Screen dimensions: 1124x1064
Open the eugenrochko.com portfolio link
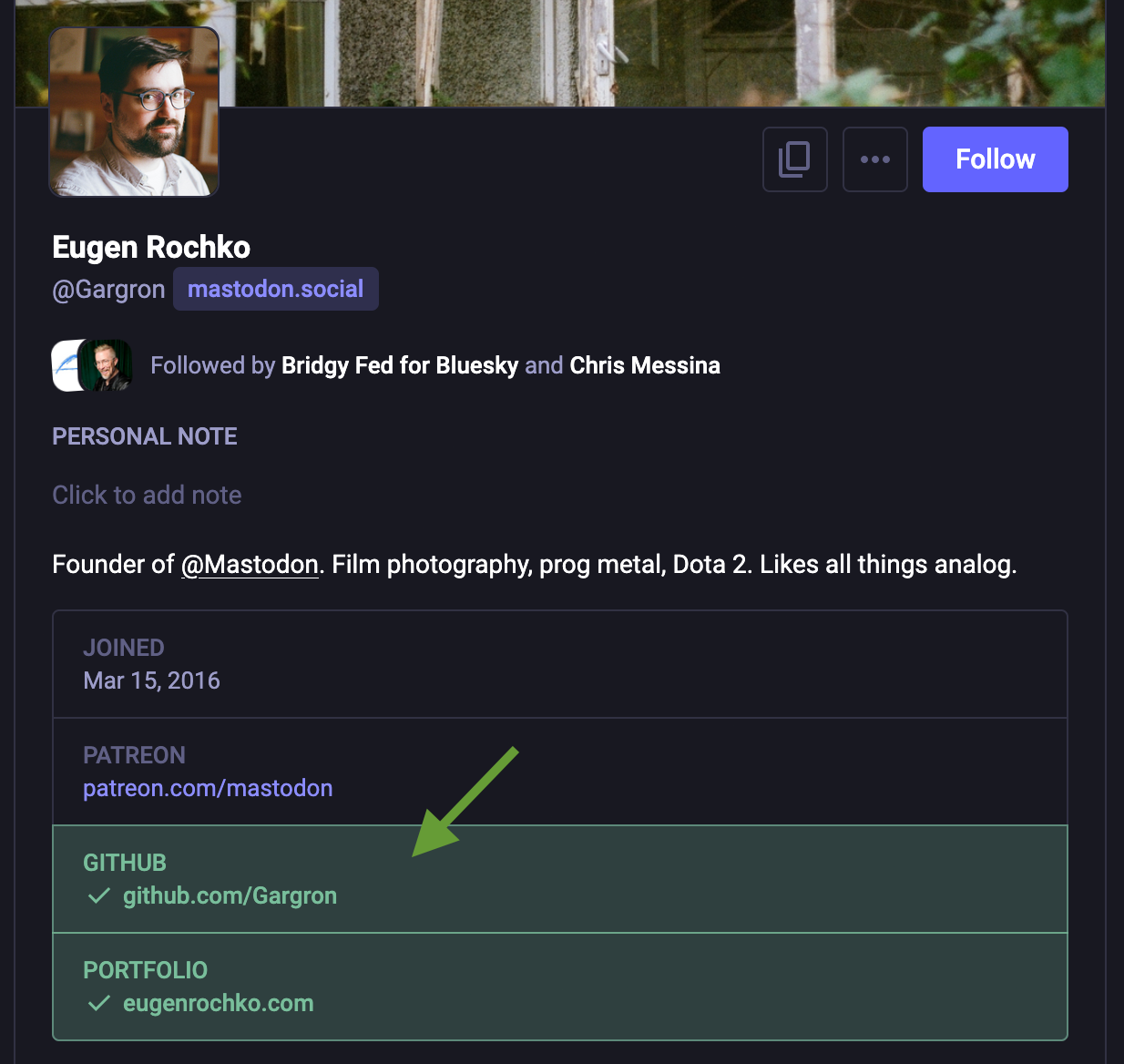pos(219,1003)
